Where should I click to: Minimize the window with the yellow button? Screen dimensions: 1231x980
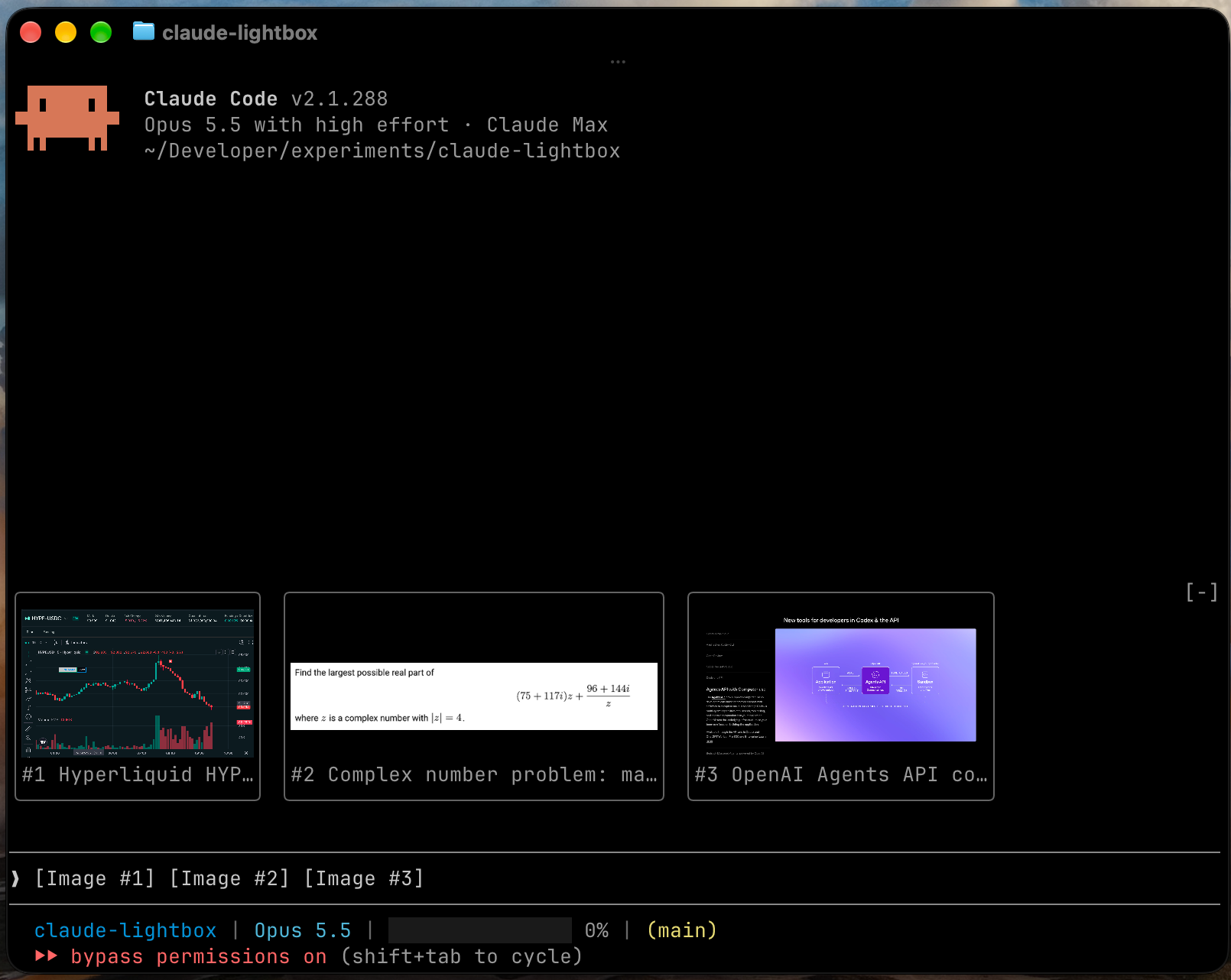coord(66,32)
